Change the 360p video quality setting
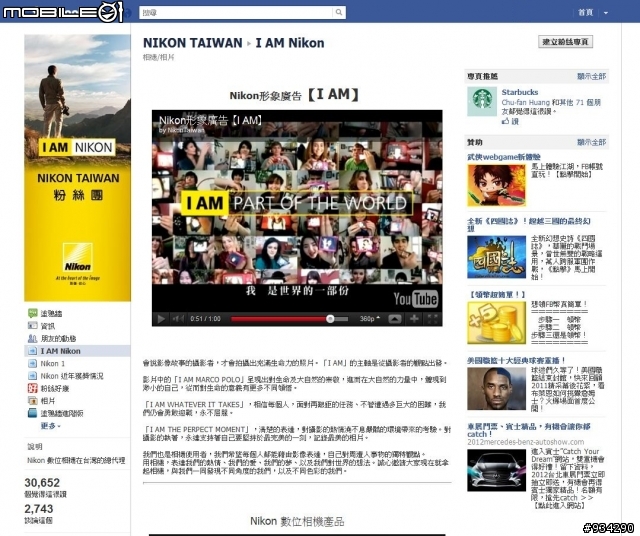This screenshot has height=536, width=640. pyautogui.click(x=369, y=319)
